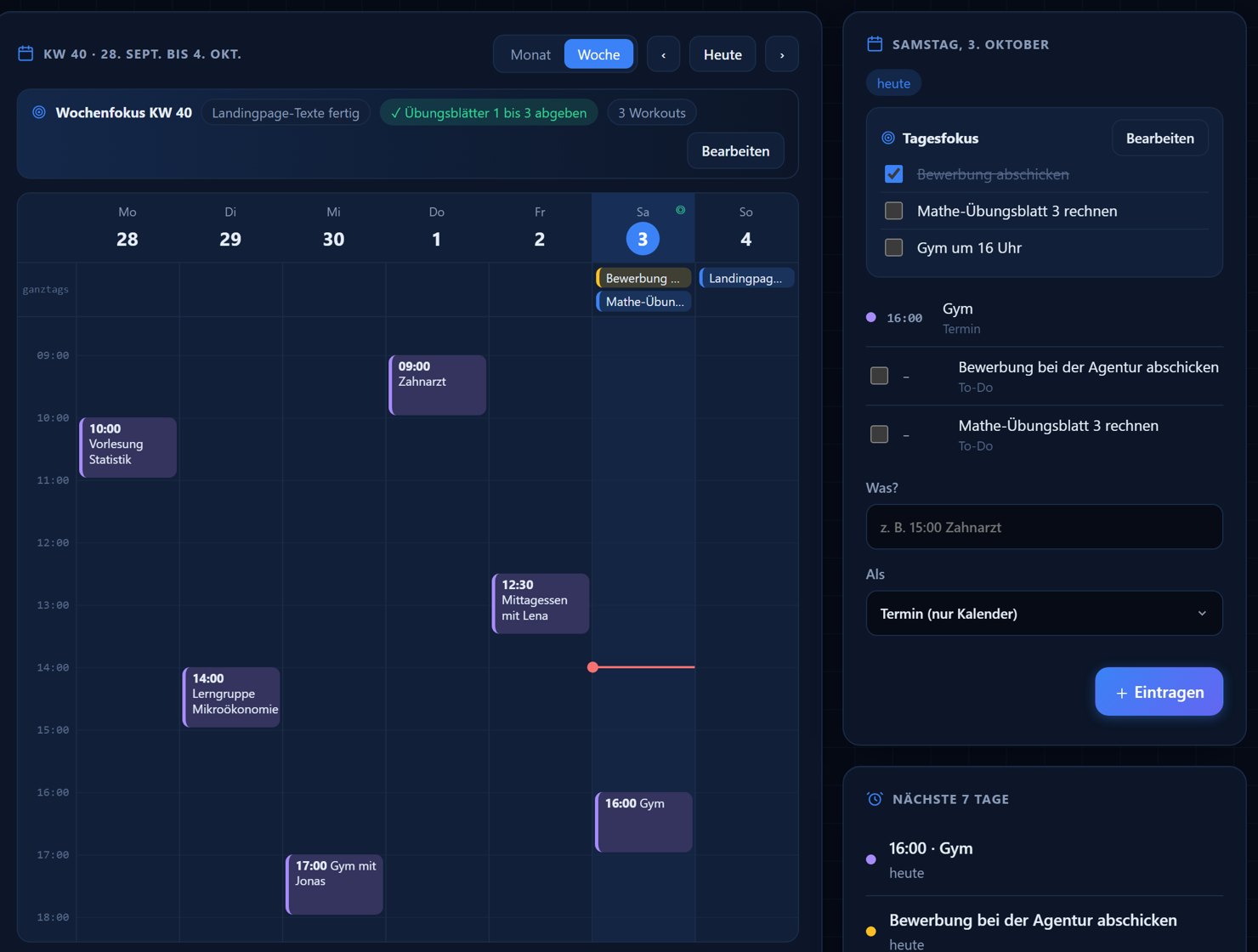Check Mathe-Übungsblatt 3 rechnen in Tagesfokus
The width and height of the screenshot is (1258, 952).
(x=893, y=211)
